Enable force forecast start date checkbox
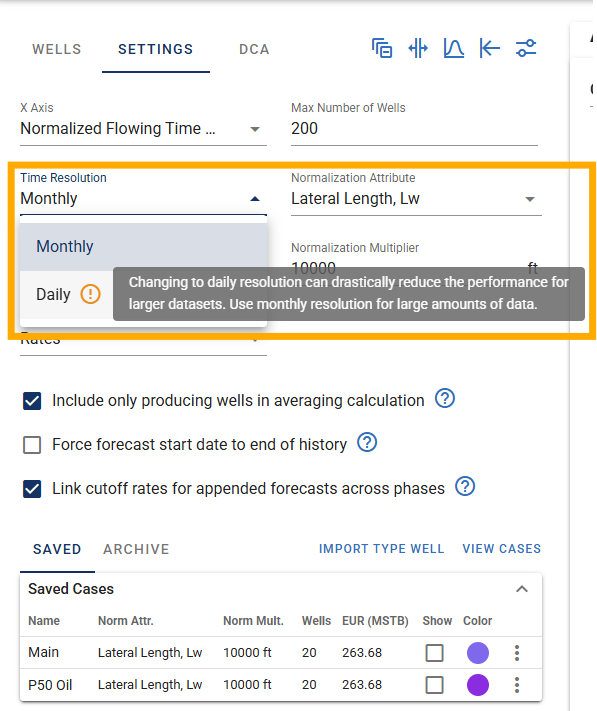This screenshot has height=711, width=597. click(x=32, y=445)
